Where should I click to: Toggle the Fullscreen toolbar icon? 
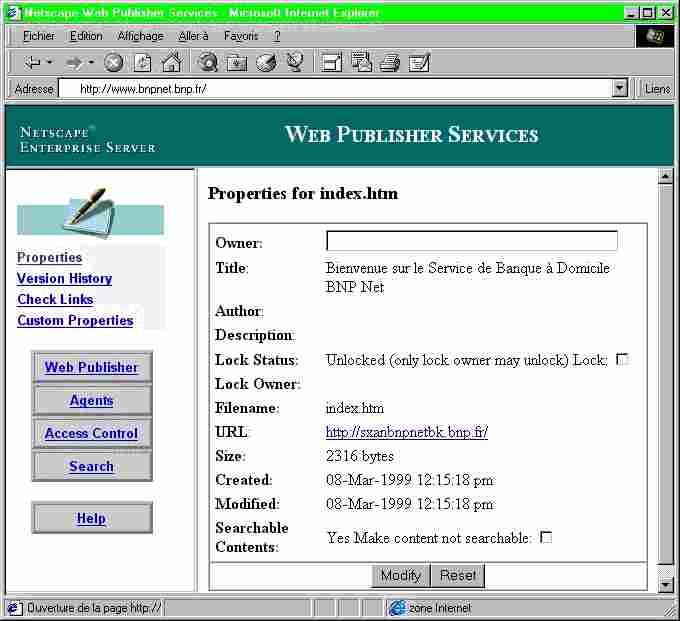[x=331, y=63]
